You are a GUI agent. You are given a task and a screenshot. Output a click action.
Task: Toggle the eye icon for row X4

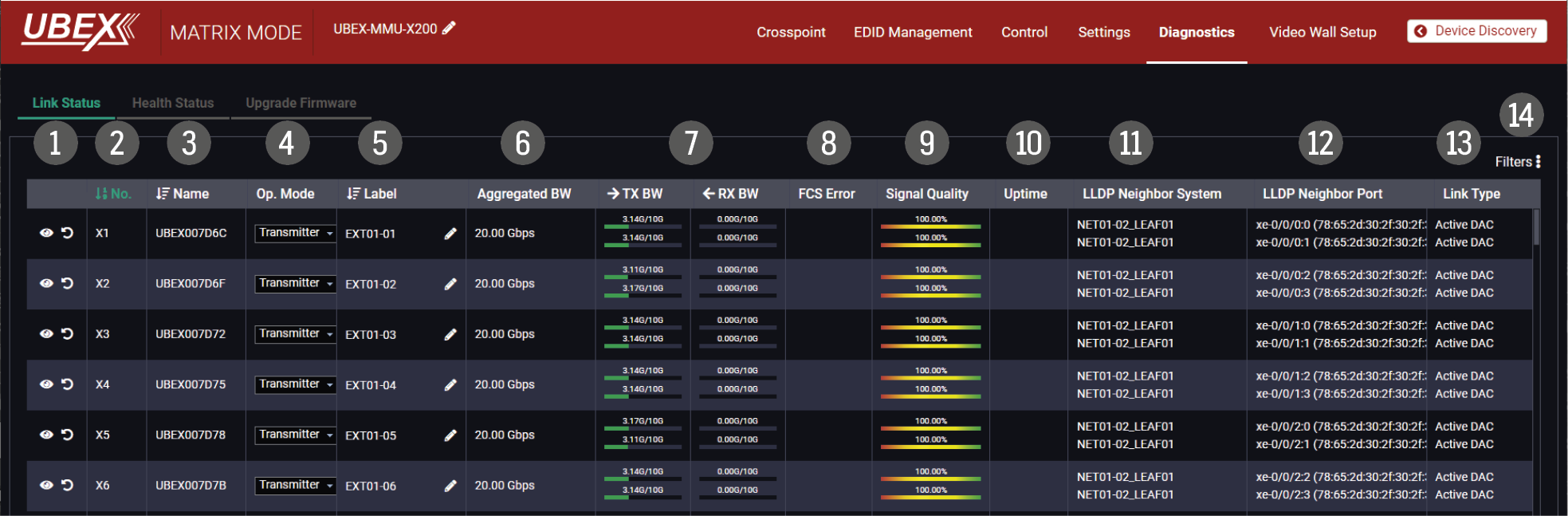(46, 384)
